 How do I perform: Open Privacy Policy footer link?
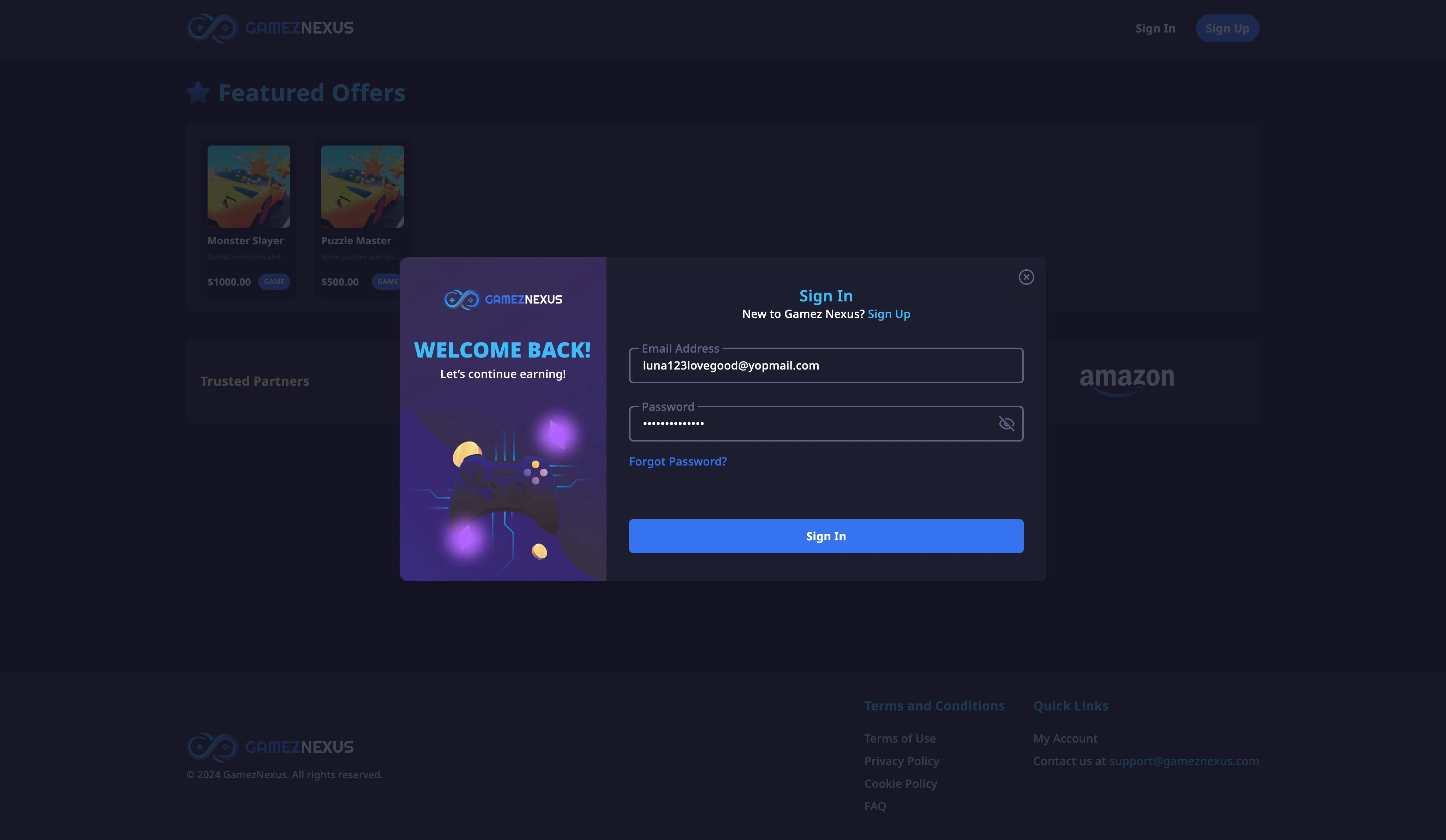click(x=901, y=761)
